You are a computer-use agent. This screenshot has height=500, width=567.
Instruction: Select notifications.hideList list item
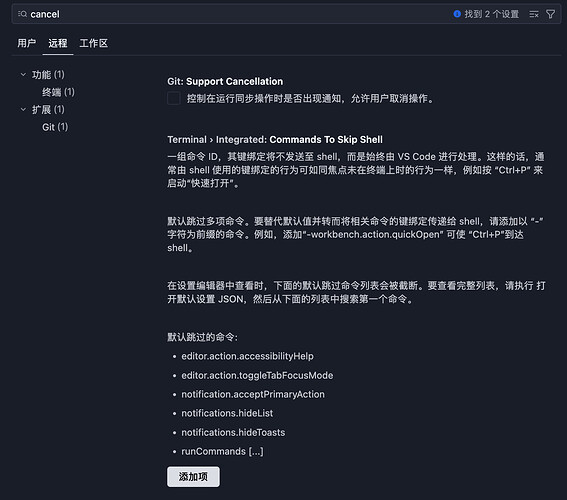(x=227, y=413)
